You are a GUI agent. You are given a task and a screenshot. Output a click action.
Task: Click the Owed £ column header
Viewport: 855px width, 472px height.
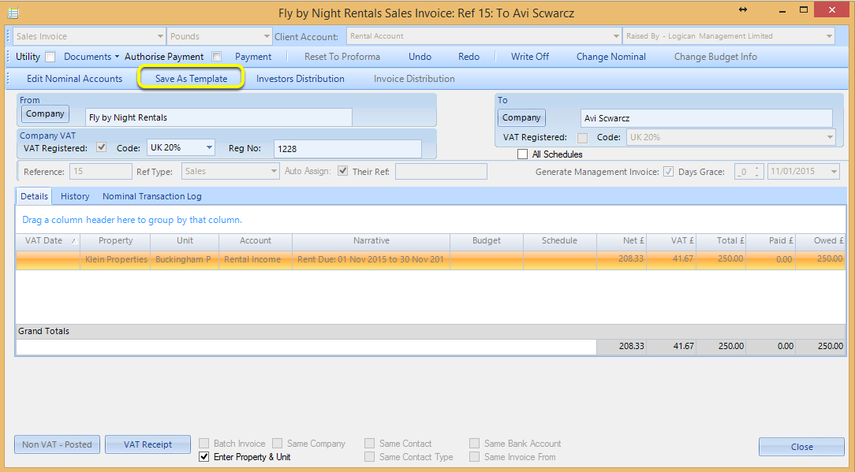821,240
